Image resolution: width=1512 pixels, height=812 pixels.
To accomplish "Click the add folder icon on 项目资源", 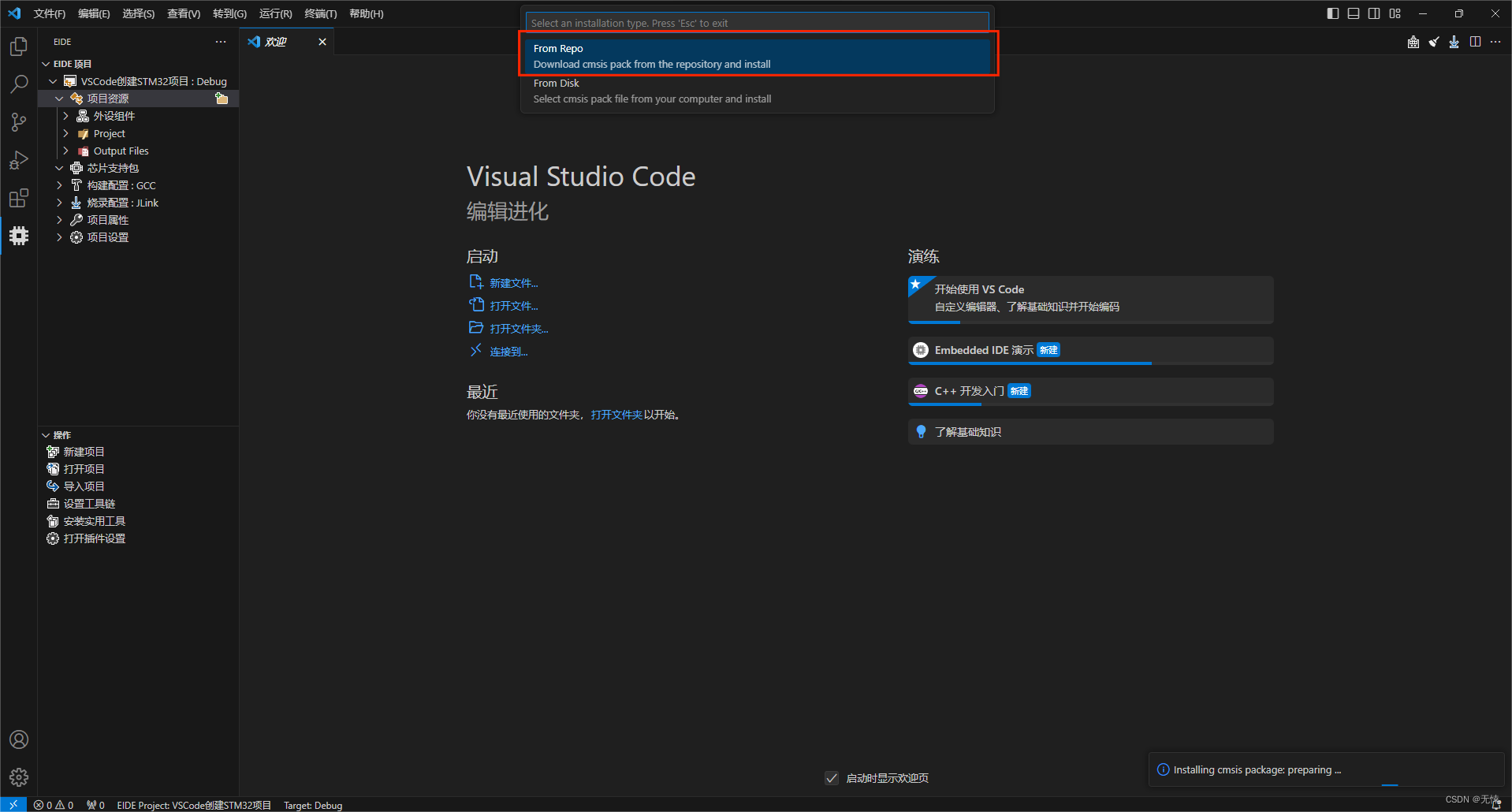I will [222, 99].
